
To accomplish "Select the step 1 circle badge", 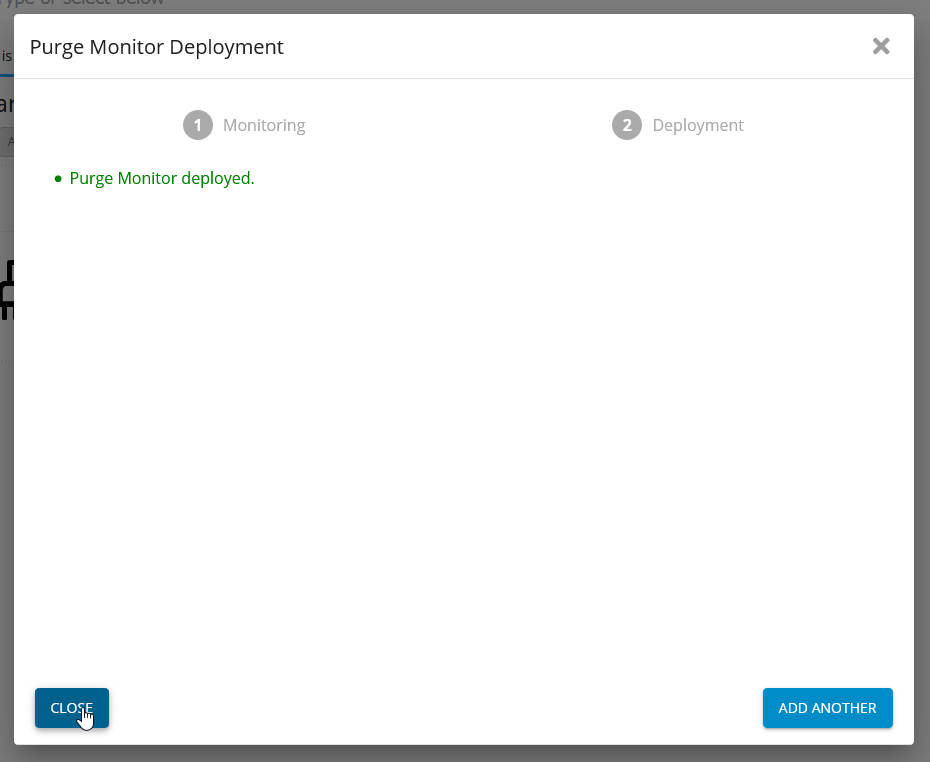I will tap(198, 125).
